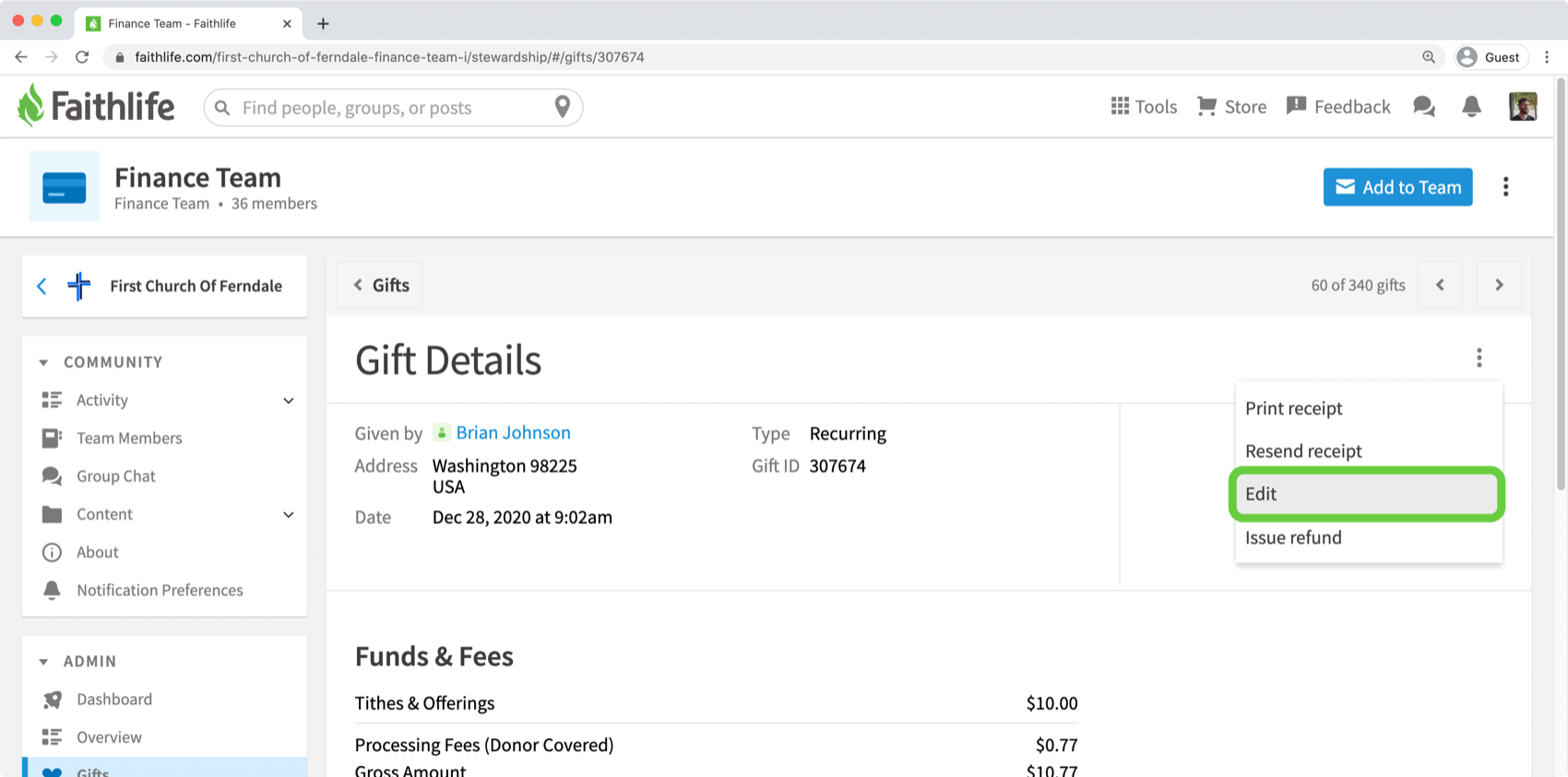The height and width of the screenshot is (777, 1568).
Task: Click the back chevron beside First Church Of Ferndale
Action: (42, 286)
